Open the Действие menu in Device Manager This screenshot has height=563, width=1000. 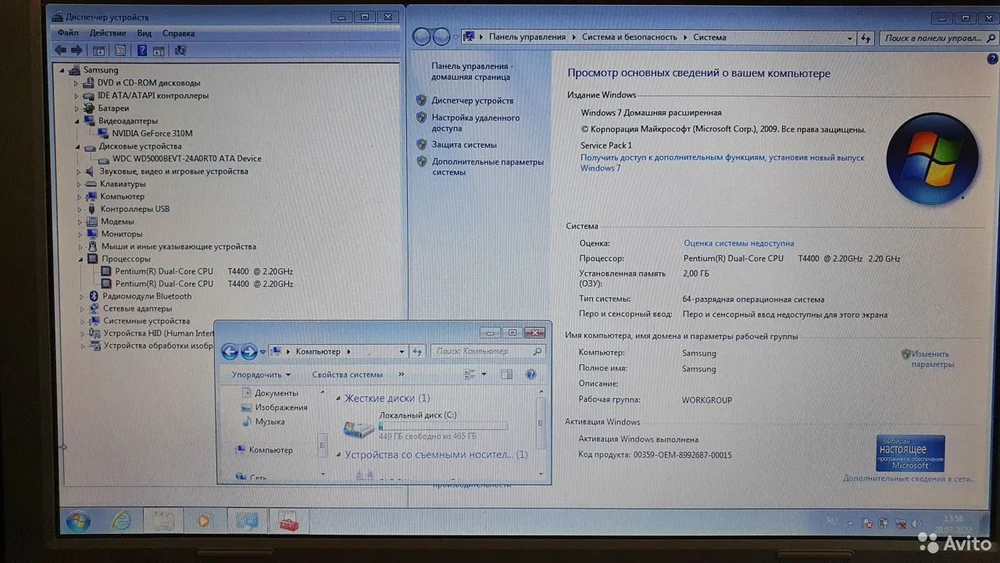point(107,33)
